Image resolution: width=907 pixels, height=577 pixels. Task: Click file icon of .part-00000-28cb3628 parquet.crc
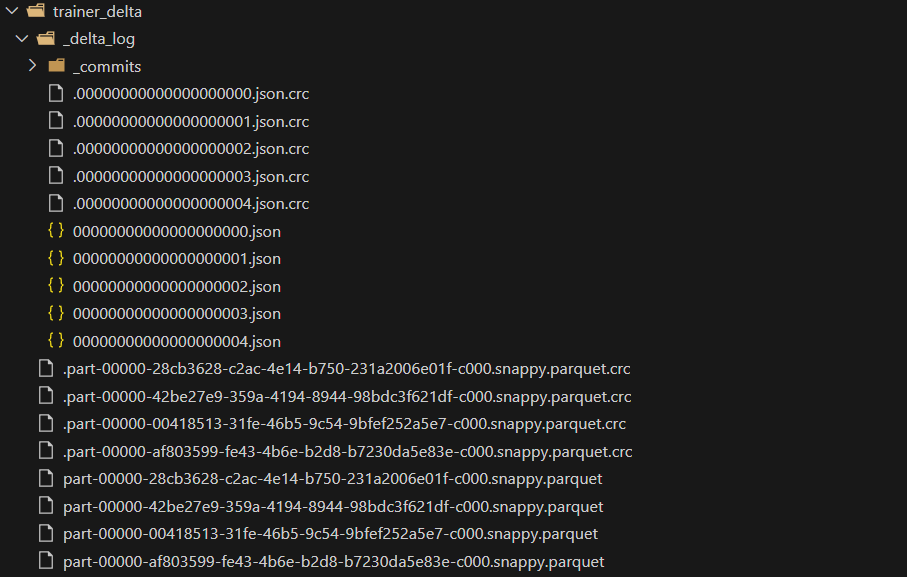tap(46, 368)
